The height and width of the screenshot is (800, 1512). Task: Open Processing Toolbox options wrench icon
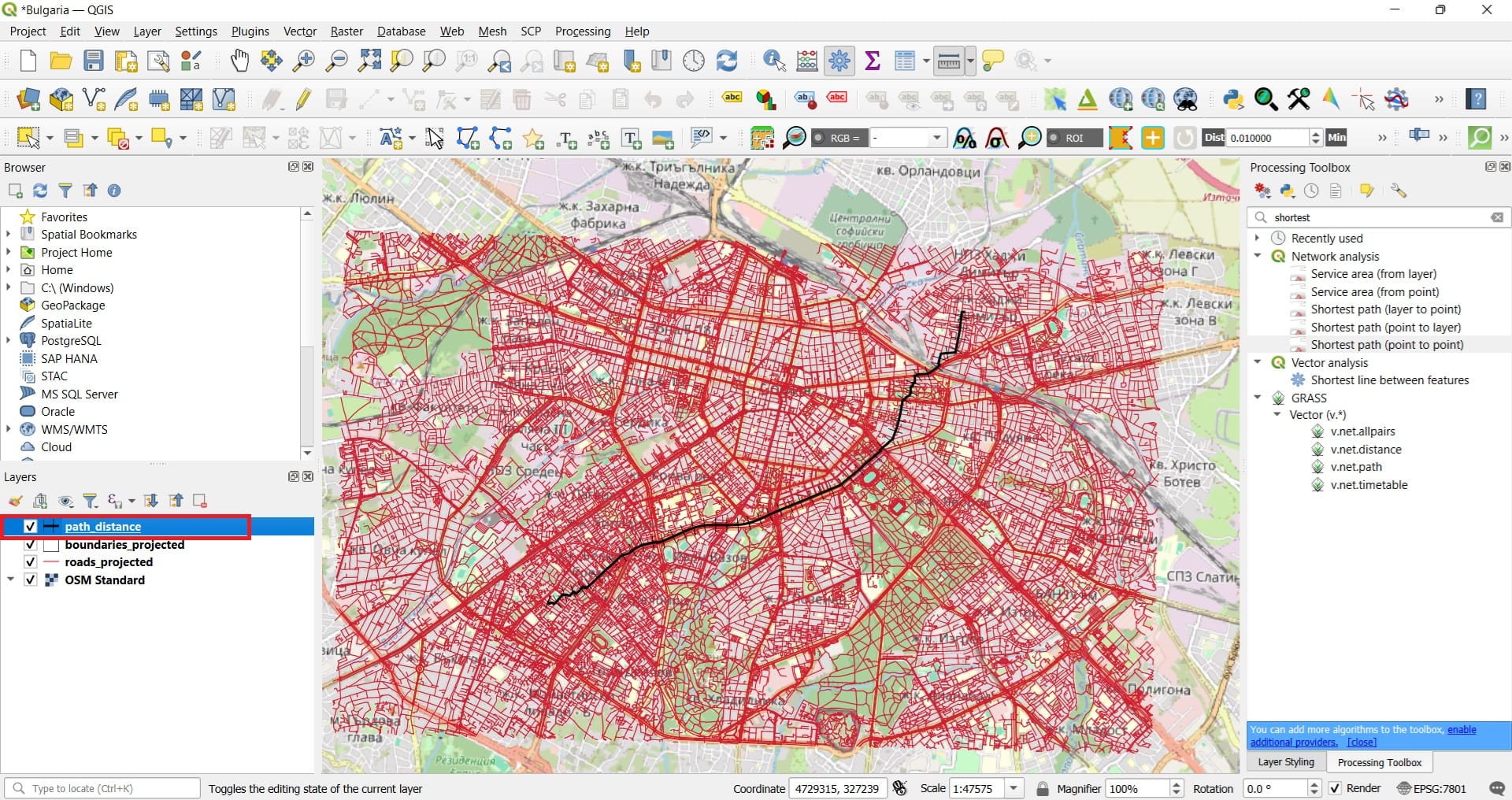[x=1399, y=191]
